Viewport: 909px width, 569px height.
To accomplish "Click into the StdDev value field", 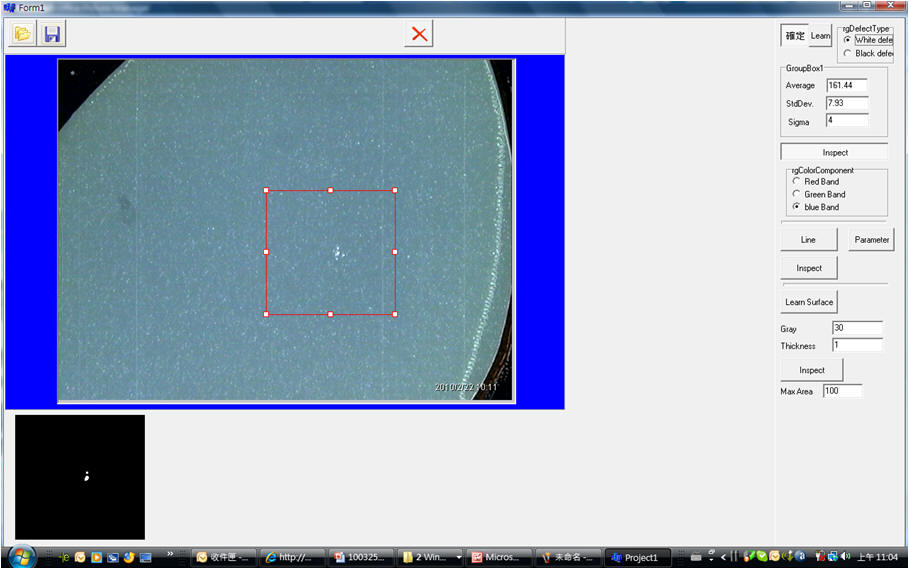I will coord(846,103).
